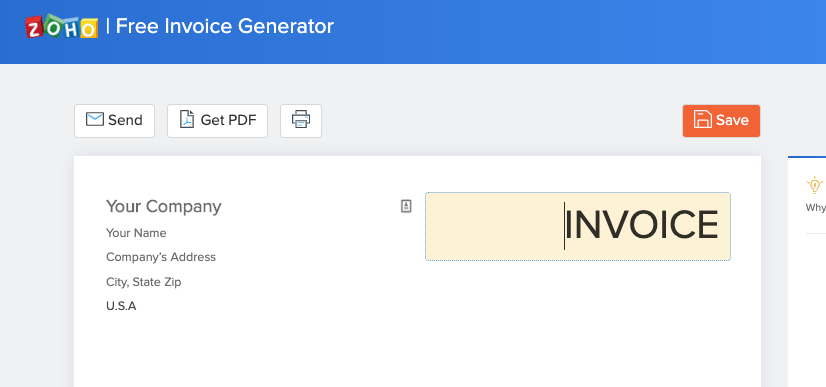The image size is (826, 387).
Task: Click the floppy disk icon on Save
Action: point(703,120)
